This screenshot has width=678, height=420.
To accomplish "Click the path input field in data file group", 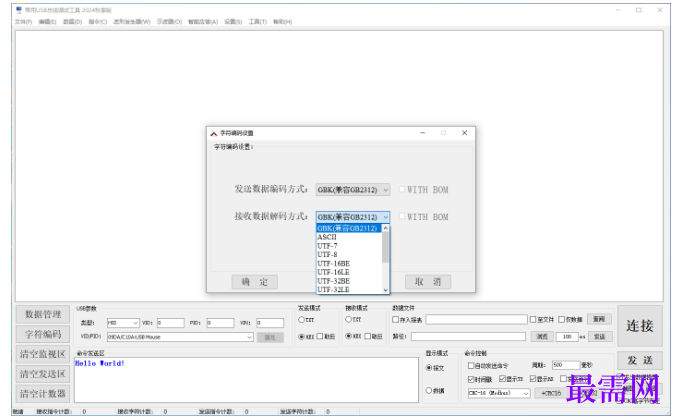I will [x=468, y=336].
